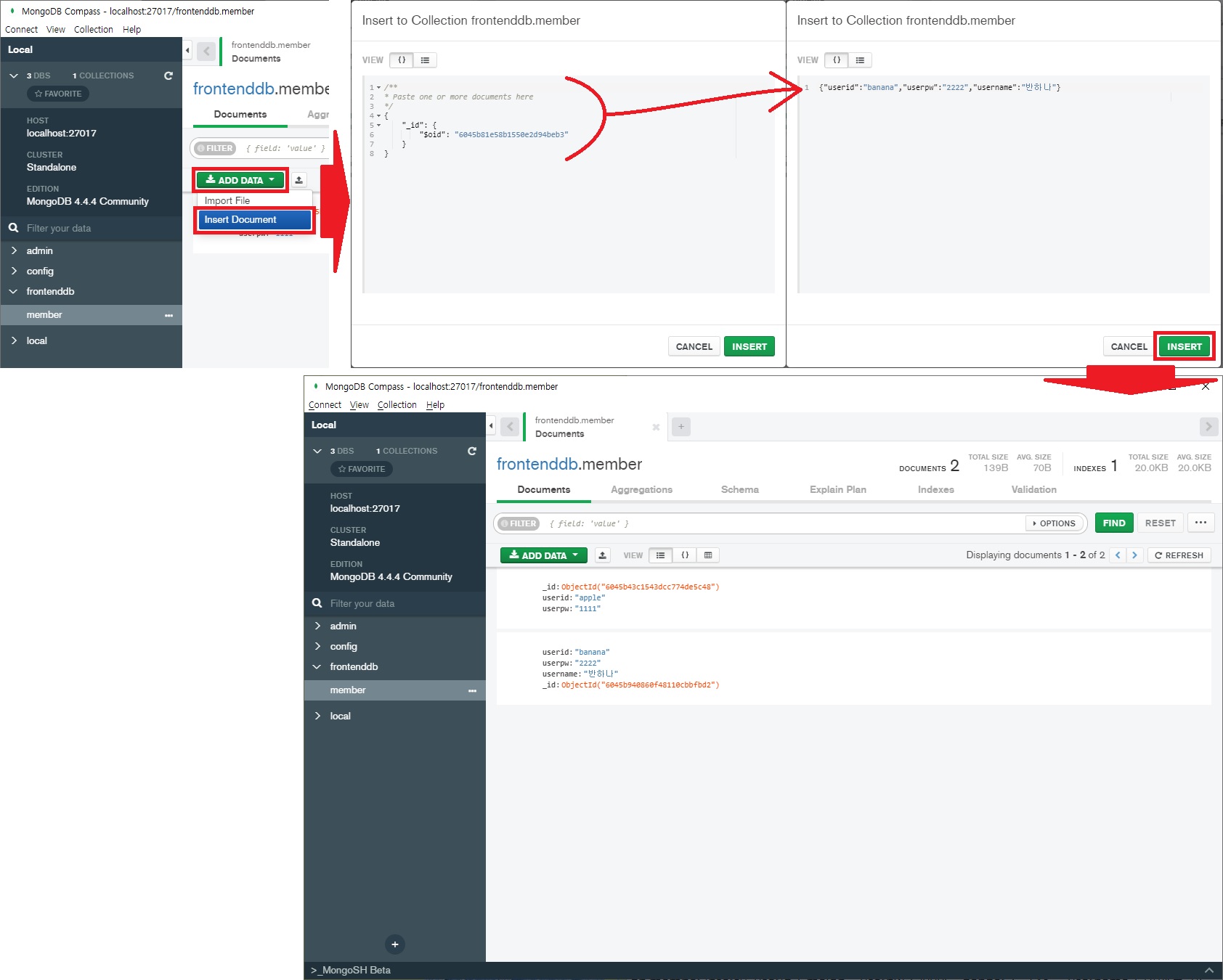This screenshot has height=980, width=1223.
Task: Choose Insert Document from ADD DATA menu
Action: (254, 219)
